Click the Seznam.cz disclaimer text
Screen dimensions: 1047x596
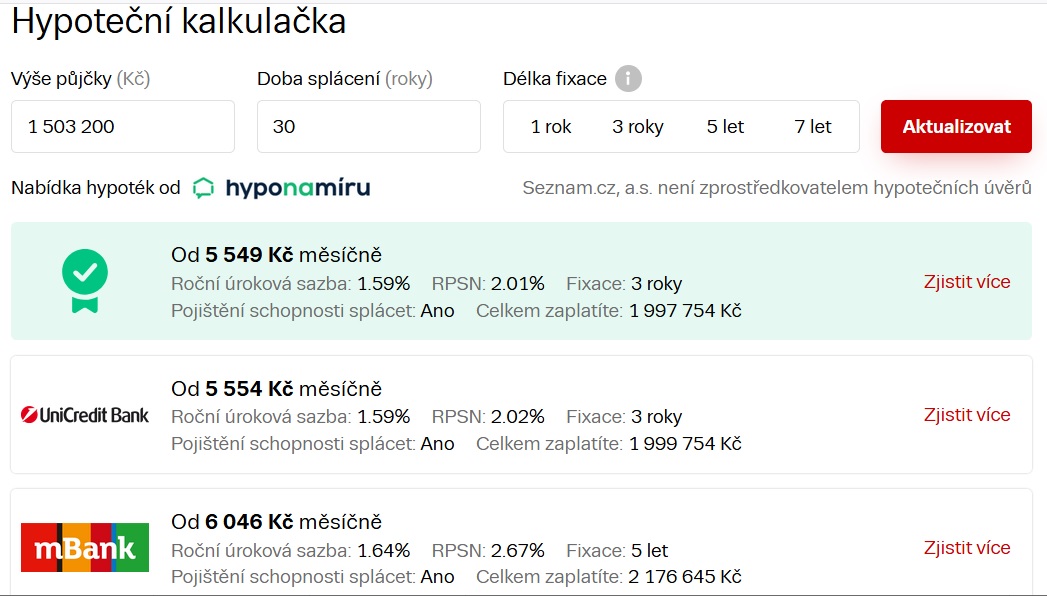(777, 188)
